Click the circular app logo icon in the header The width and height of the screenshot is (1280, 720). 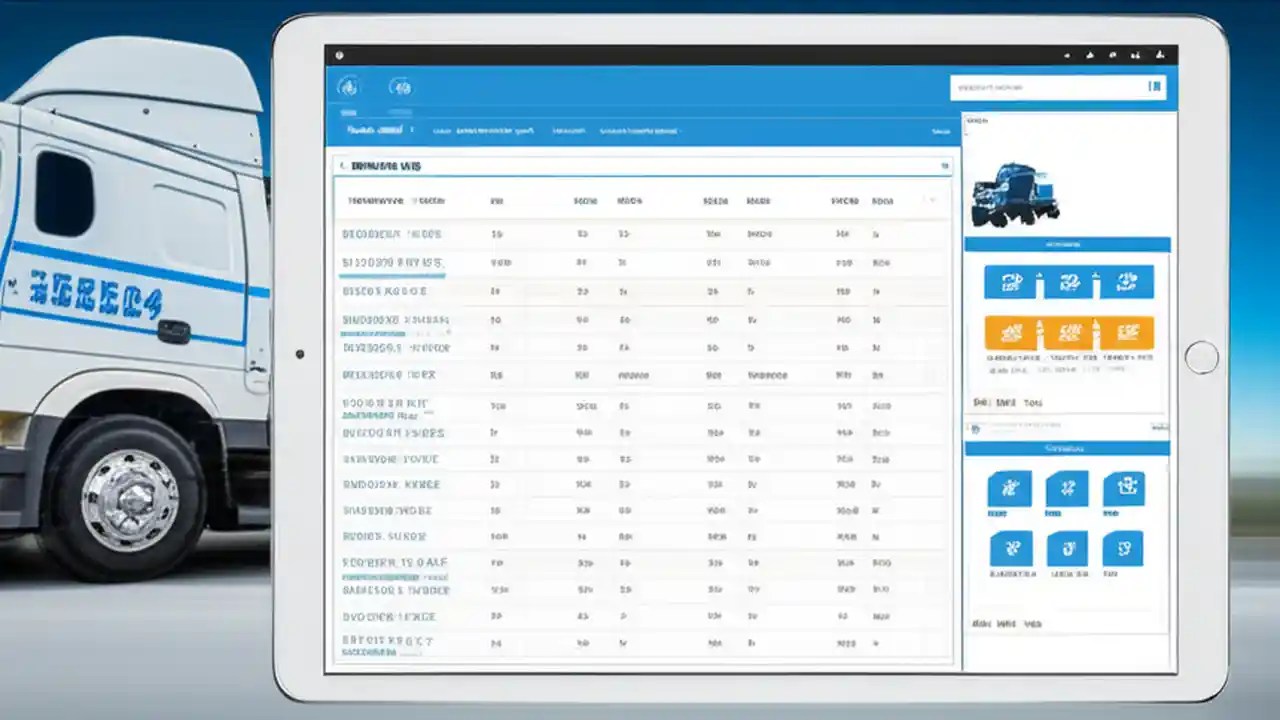pos(349,88)
